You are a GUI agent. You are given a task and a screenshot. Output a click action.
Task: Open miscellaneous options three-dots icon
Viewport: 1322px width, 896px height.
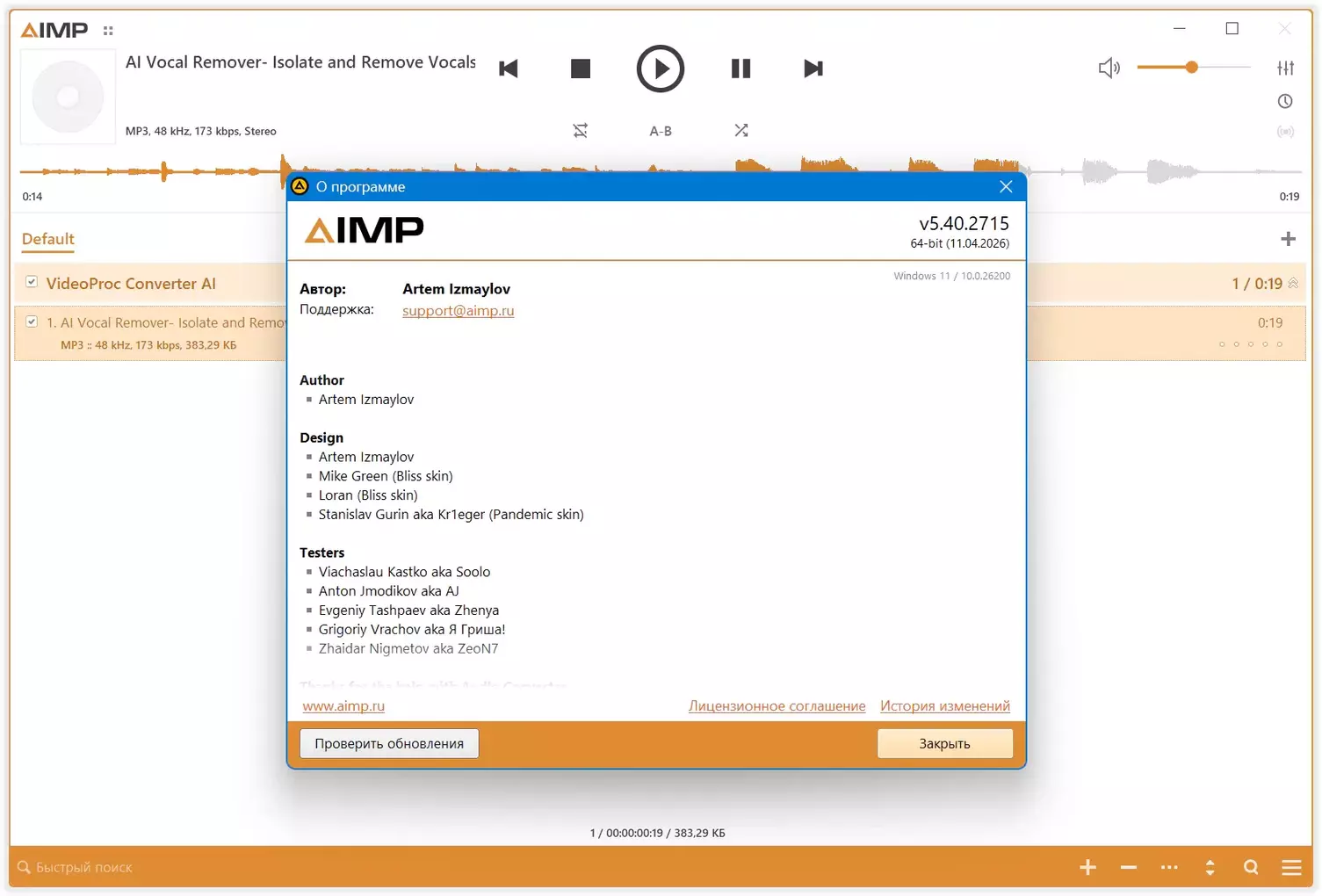click(x=1169, y=868)
